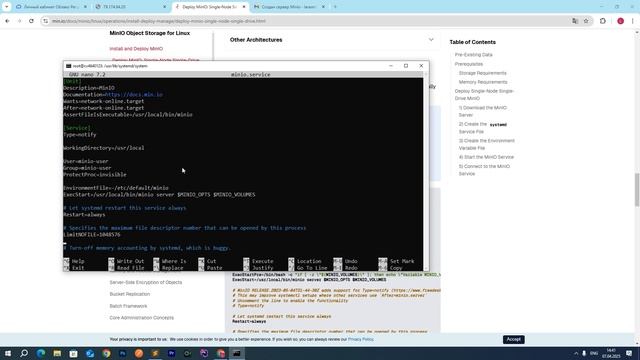Open Premiere Pro from the taskbar
The height and width of the screenshot is (360, 640).
click(171, 353)
